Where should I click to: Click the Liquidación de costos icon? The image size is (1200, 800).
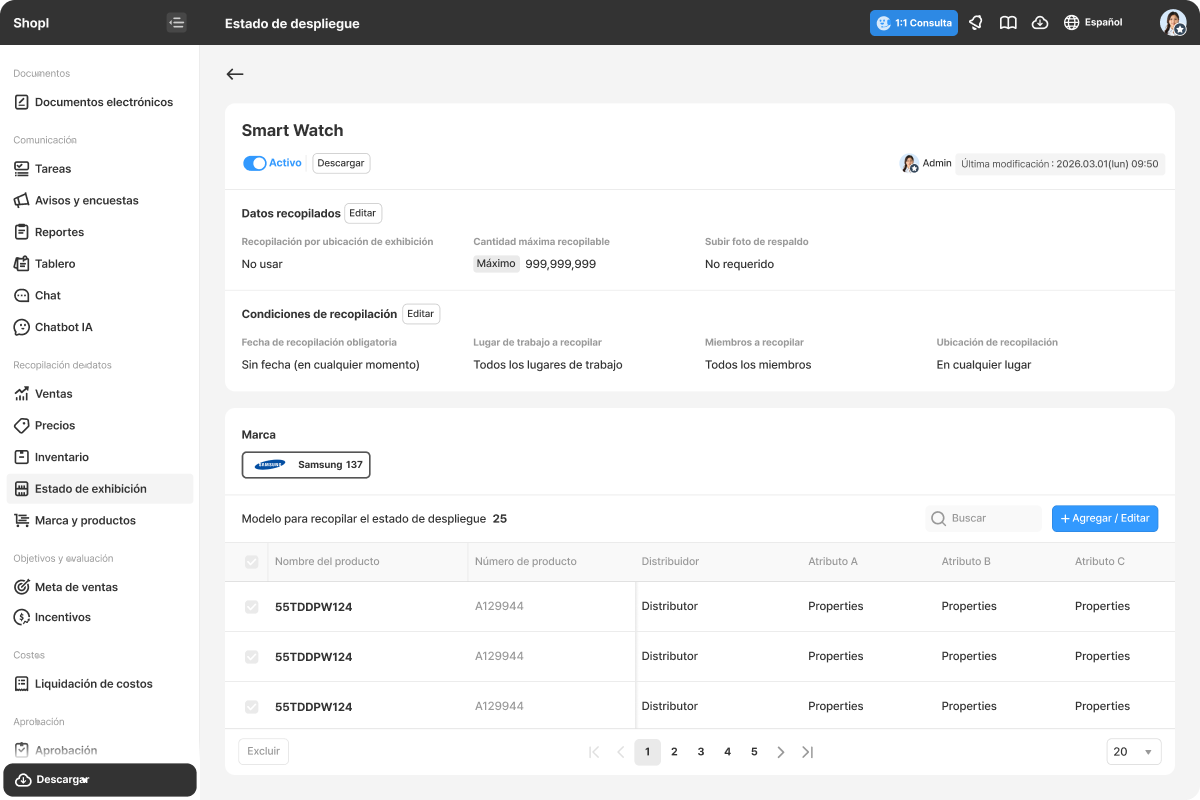coord(22,684)
